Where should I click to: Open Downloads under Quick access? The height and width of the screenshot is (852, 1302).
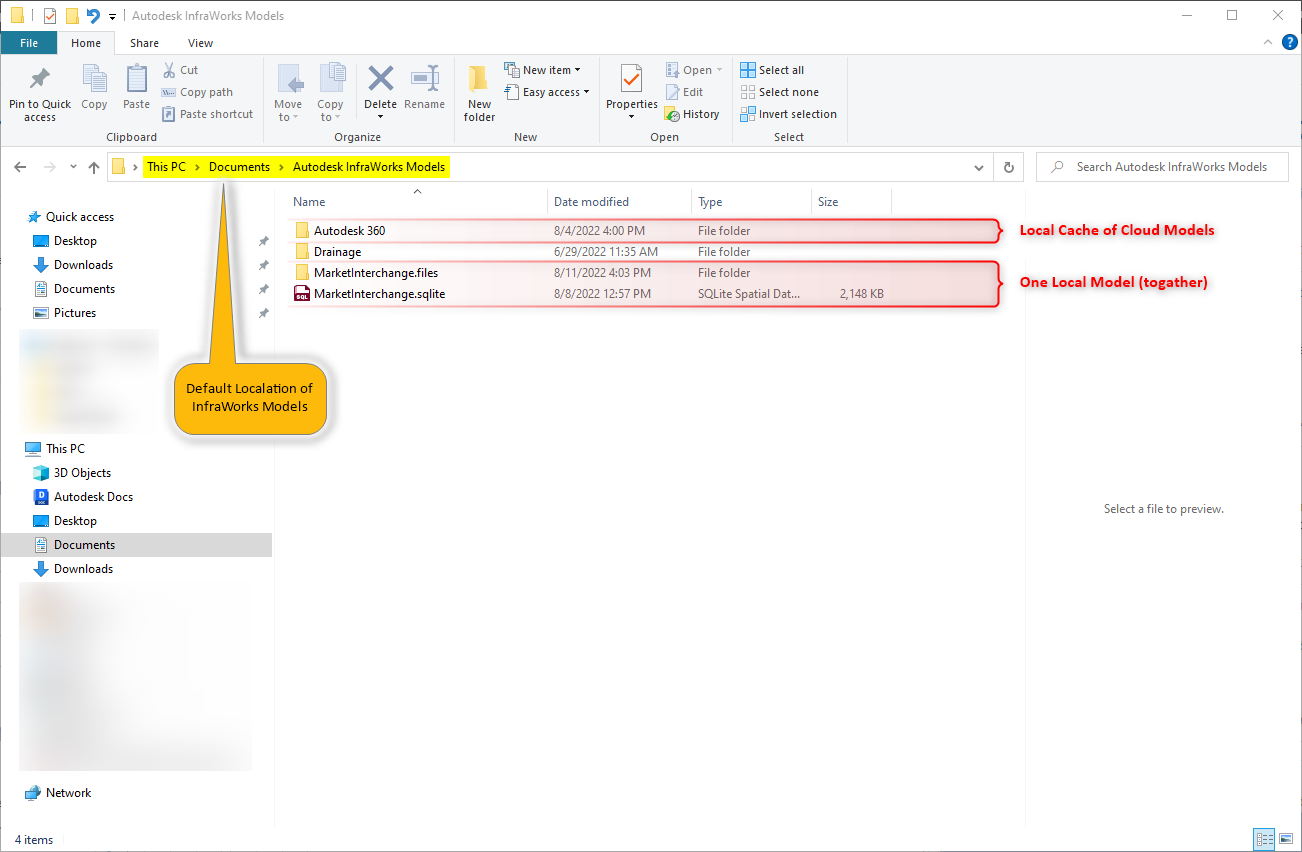click(83, 265)
